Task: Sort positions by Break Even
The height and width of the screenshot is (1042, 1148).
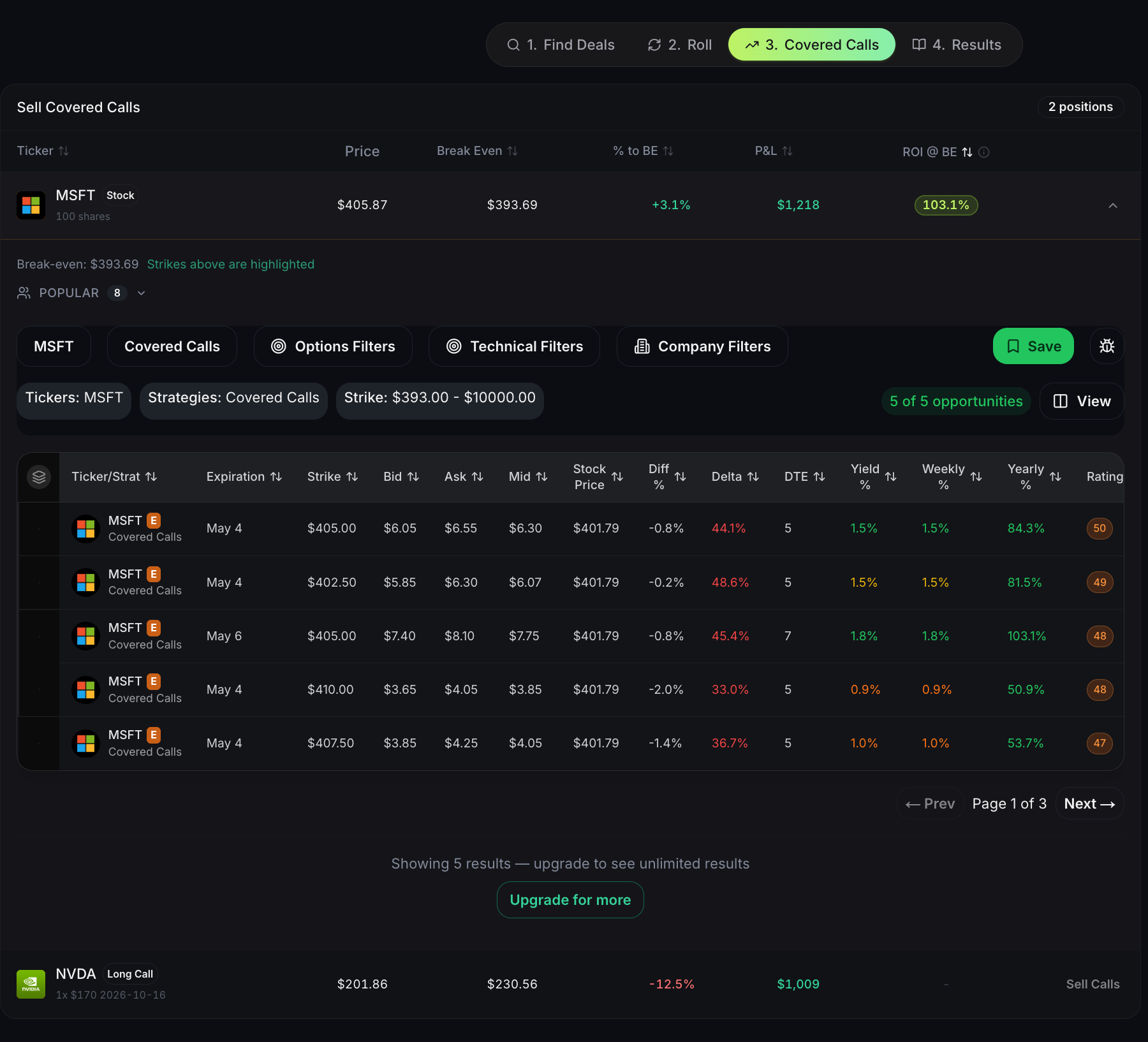Action: pyautogui.click(x=477, y=150)
